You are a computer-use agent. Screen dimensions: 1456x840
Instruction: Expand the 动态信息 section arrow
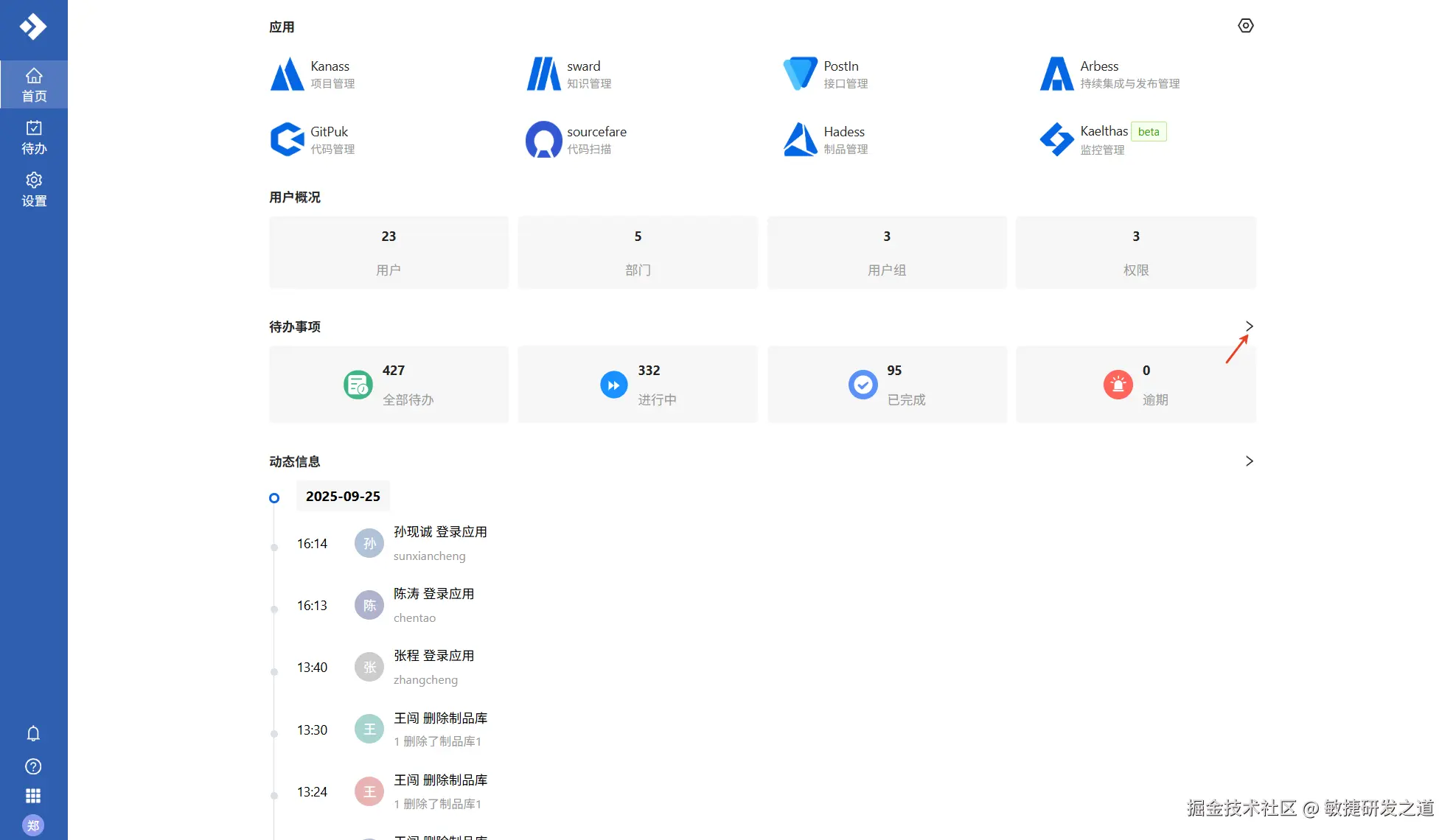(x=1249, y=461)
